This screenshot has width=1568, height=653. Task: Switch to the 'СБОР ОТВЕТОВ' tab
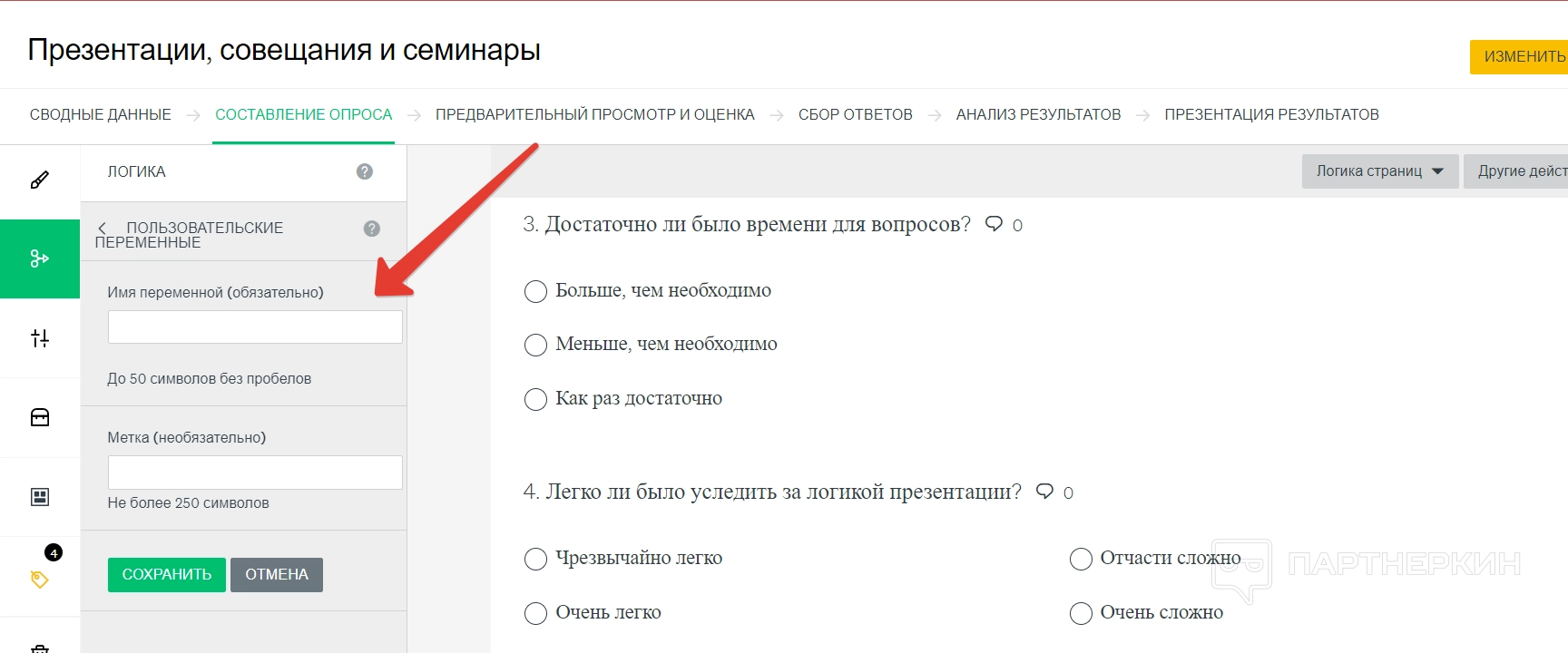[x=855, y=114]
